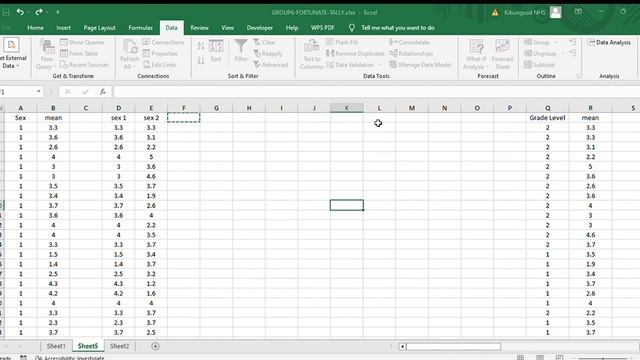Click the horizontal scrollbar left arrow
This screenshot has height=360, width=640.
pos(402,347)
